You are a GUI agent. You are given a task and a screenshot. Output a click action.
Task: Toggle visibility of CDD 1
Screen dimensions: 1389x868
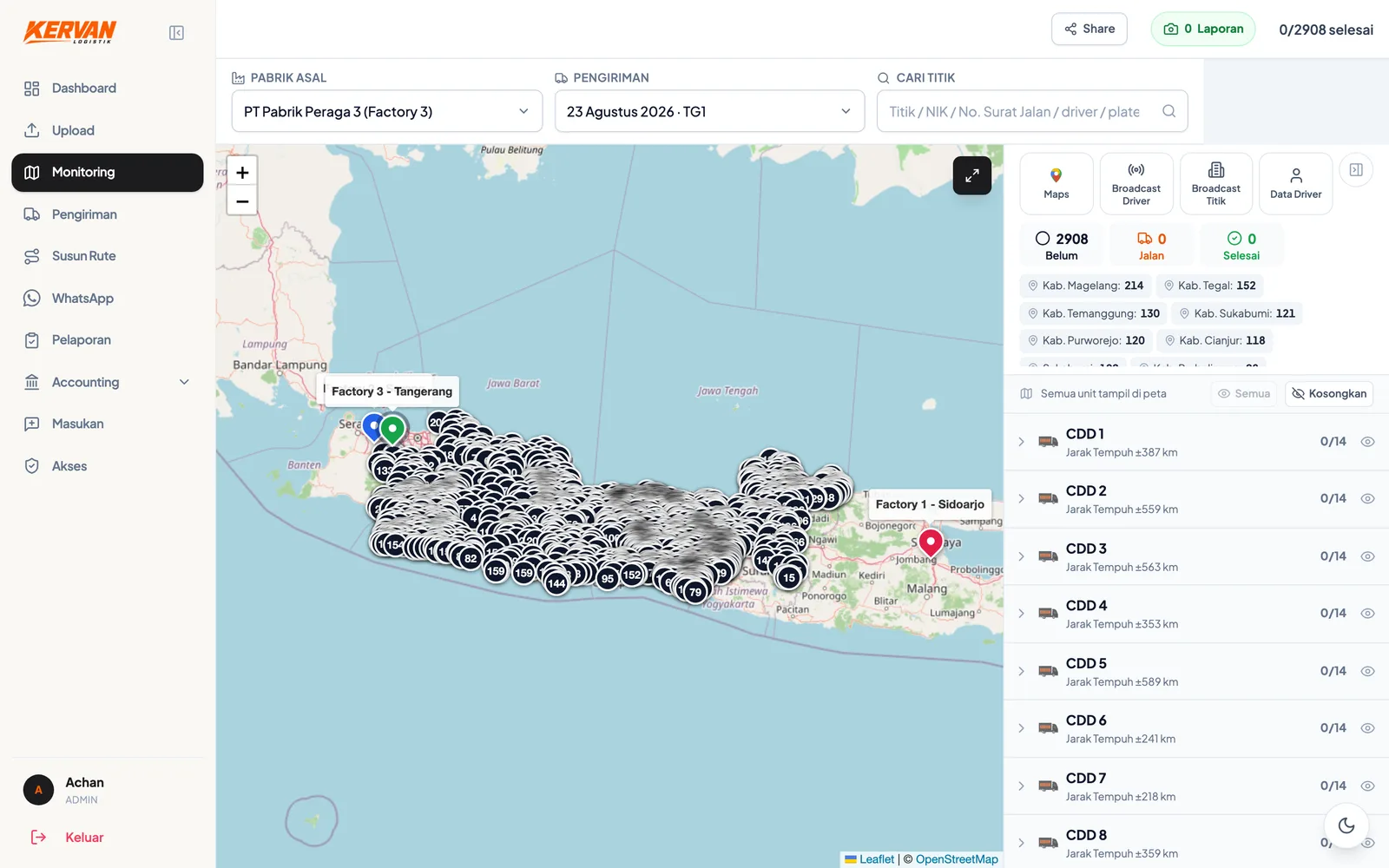coord(1367,442)
